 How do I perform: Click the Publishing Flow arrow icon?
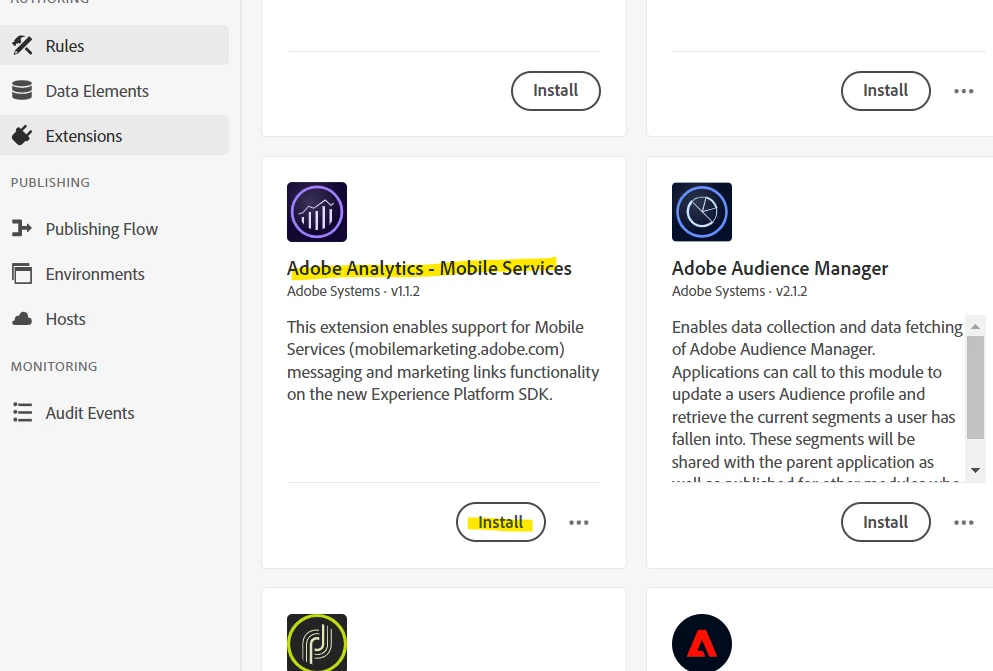[22, 228]
